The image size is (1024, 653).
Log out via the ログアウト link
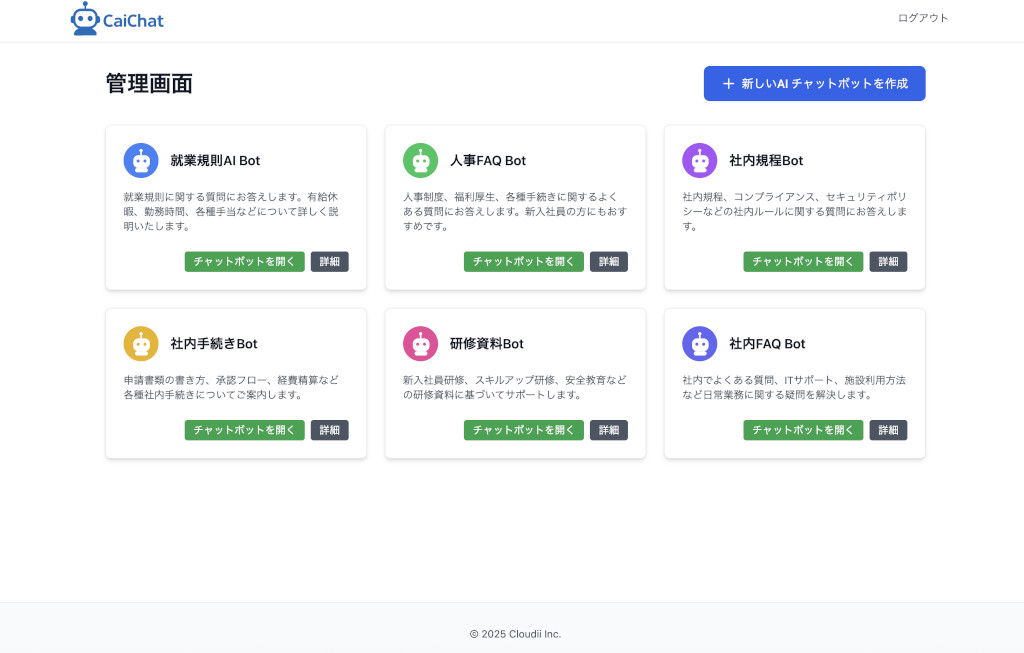coord(922,18)
